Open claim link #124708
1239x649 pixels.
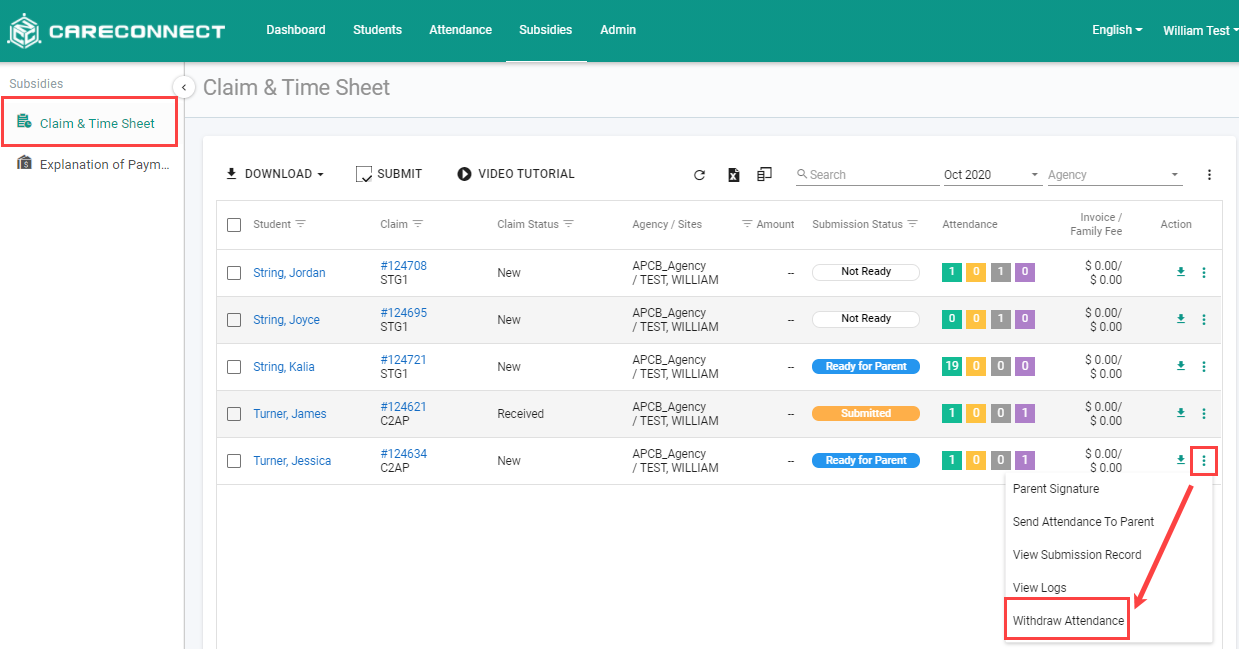click(403, 266)
